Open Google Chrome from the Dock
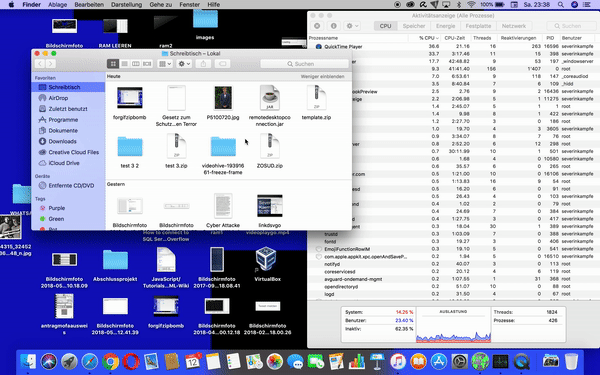Viewport: 600px width, 375px height. pos(110,361)
